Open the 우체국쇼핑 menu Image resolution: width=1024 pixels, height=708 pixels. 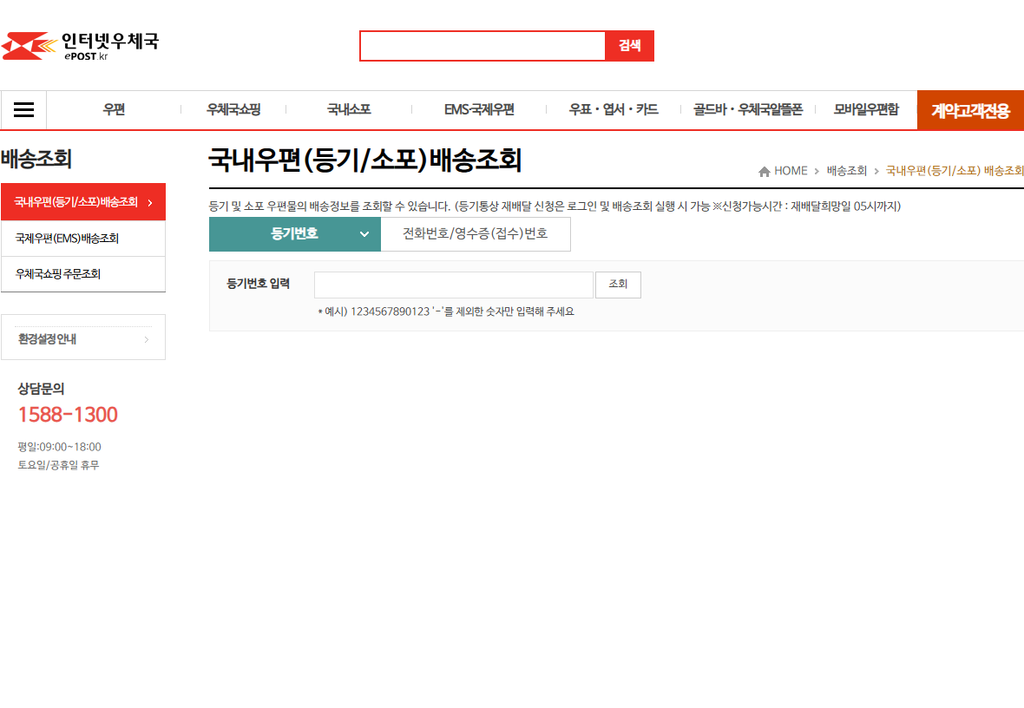pos(233,110)
